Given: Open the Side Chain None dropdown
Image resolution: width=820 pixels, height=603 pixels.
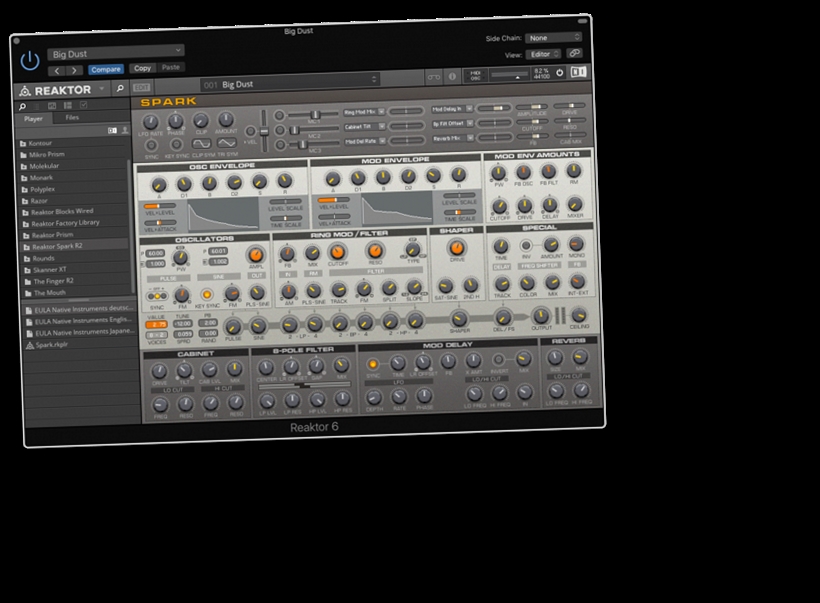Looking at the screenshot, I should tap(553, 37).
